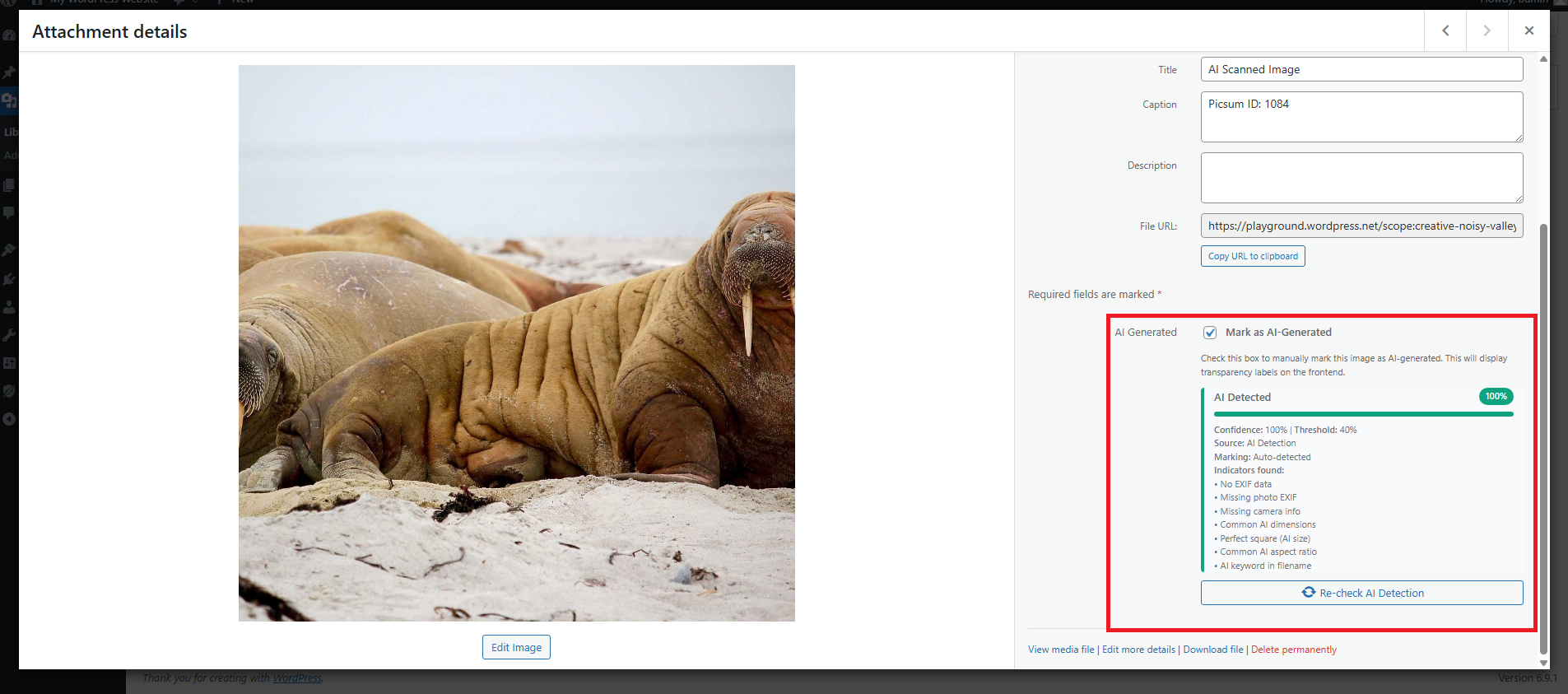1568x694 pixels.
Task: Click the 'Common AI aspect ratio' indicator
Action: click(1265, 552)
